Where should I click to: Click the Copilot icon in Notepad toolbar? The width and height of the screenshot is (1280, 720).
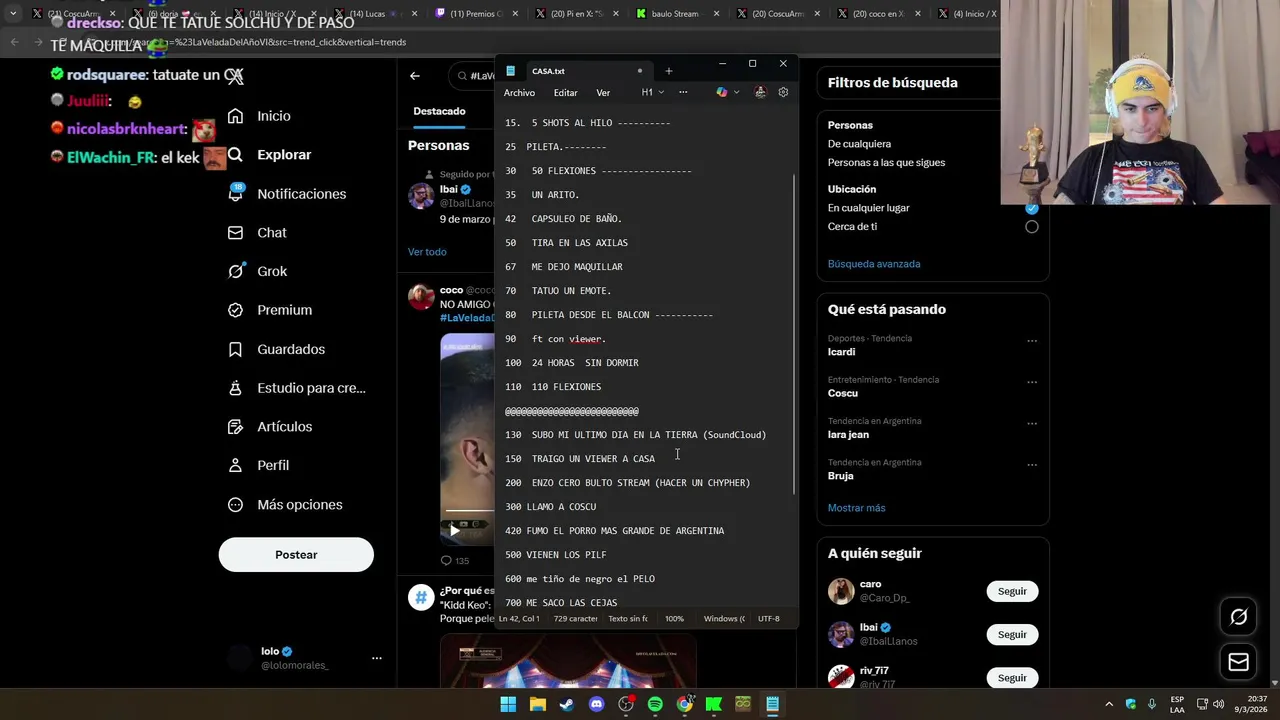(x=722, y=92)
